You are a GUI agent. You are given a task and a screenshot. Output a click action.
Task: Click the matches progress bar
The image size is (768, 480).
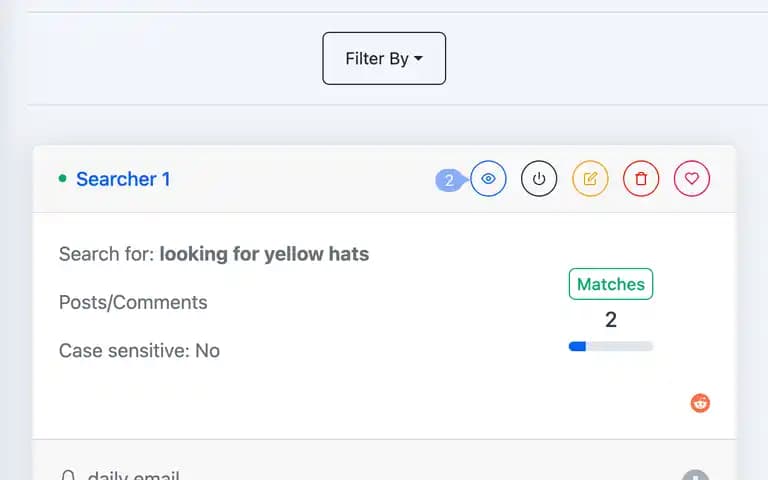[x=611, y=346]
